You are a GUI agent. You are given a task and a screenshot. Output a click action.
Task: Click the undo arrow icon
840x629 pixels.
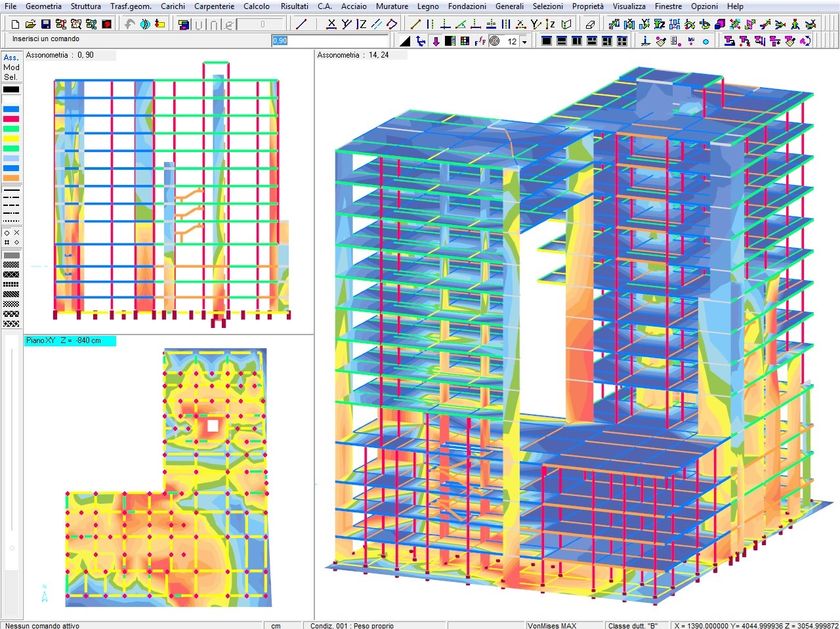tap(129, 24)
